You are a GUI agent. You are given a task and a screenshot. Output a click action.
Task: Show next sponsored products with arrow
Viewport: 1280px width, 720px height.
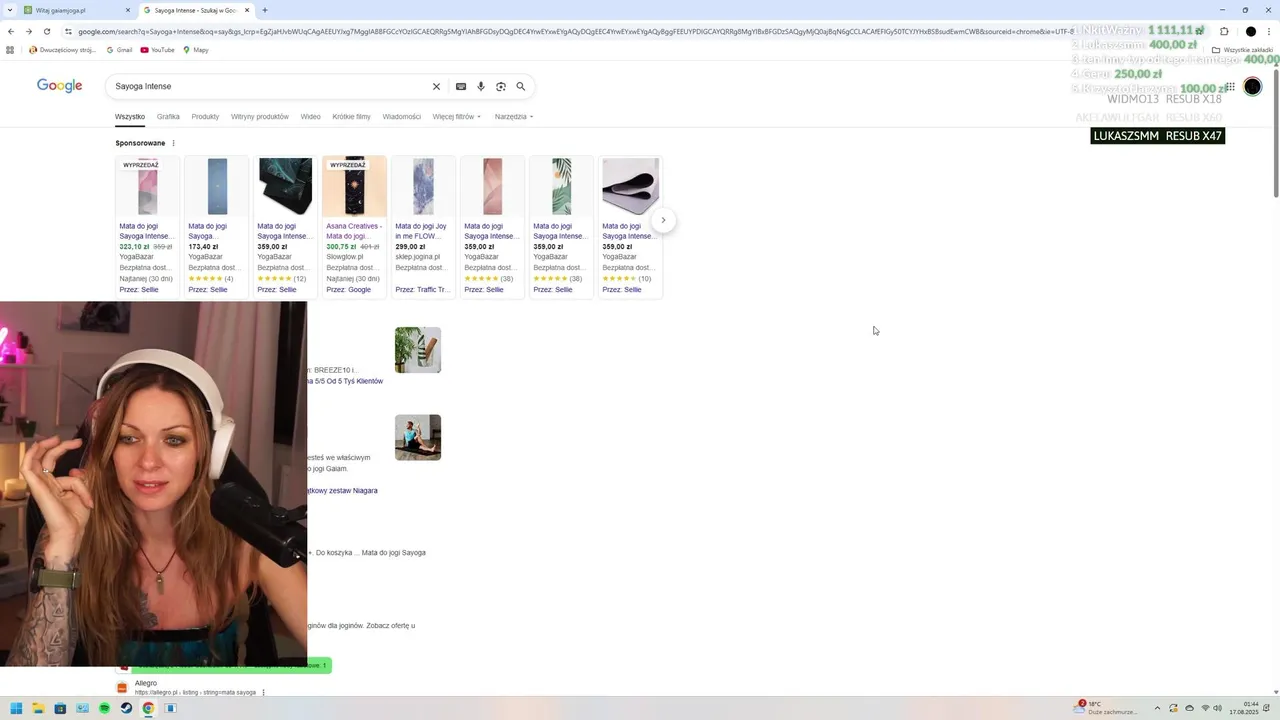click(x=663, y=220)
